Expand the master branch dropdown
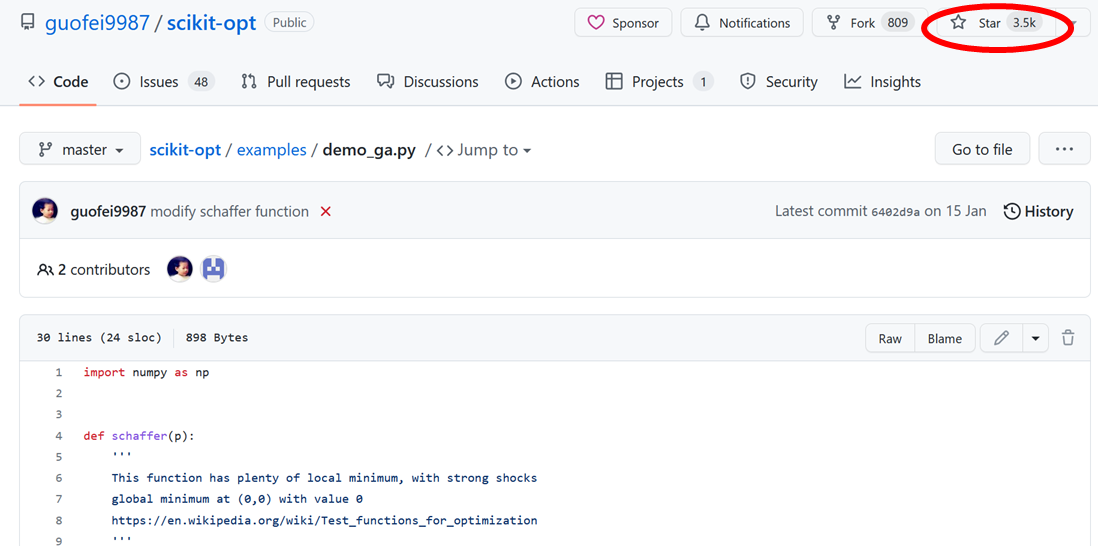This screenshot has height=546, width=1098. [81, 150]
